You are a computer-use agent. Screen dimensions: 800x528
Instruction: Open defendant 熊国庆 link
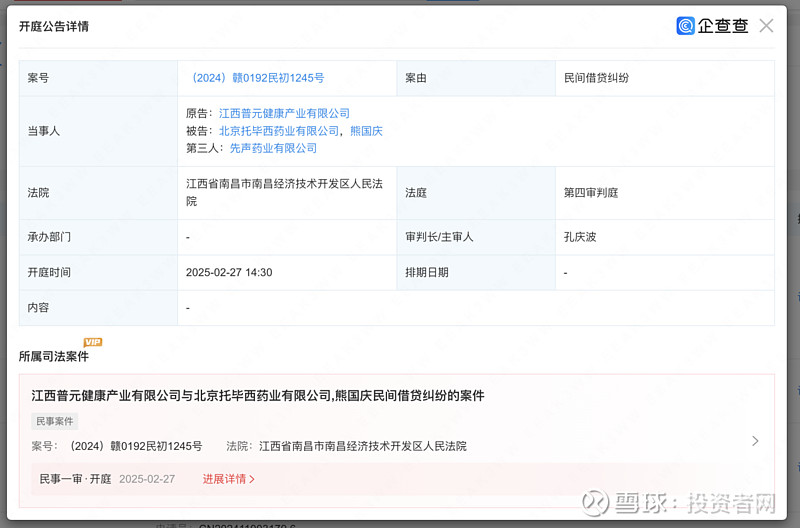[x=366, y=131]
